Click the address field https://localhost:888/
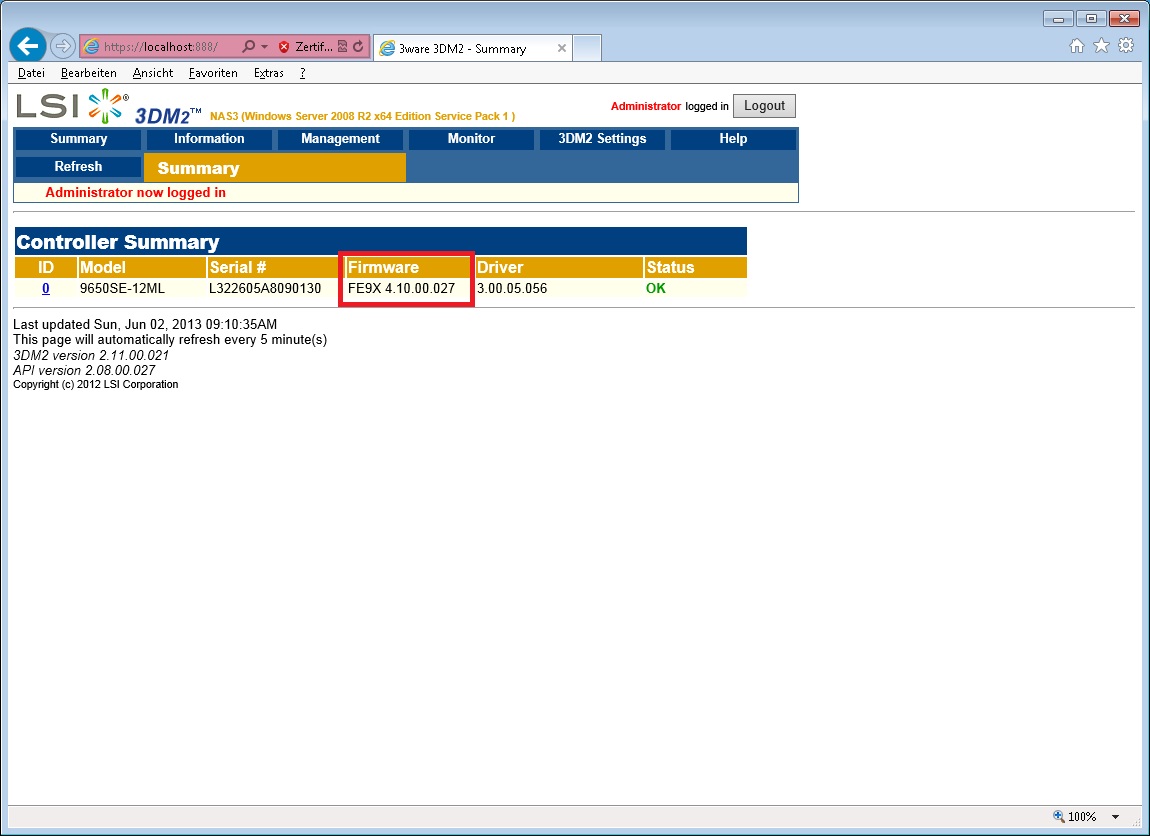Screen dimensions: 1150x836 click(161, 47)
